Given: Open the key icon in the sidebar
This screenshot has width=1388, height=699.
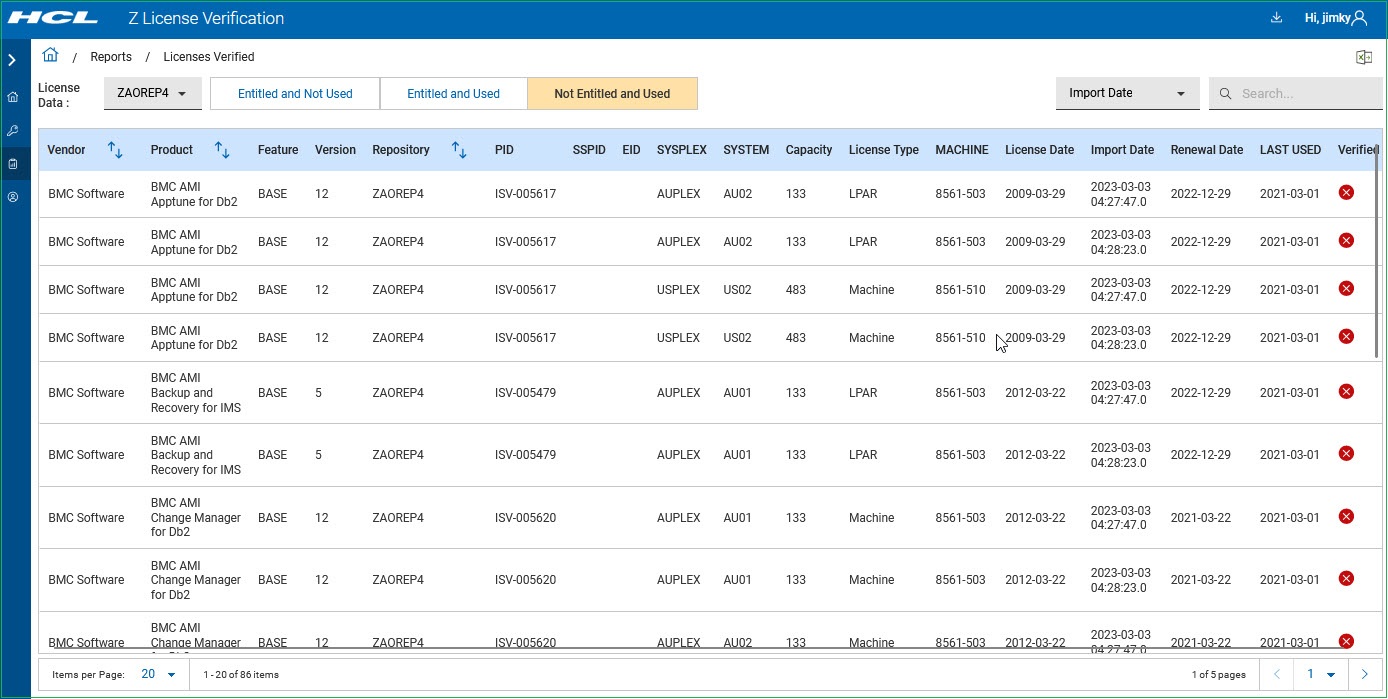Looking at the screenshot, I should 13,130.
